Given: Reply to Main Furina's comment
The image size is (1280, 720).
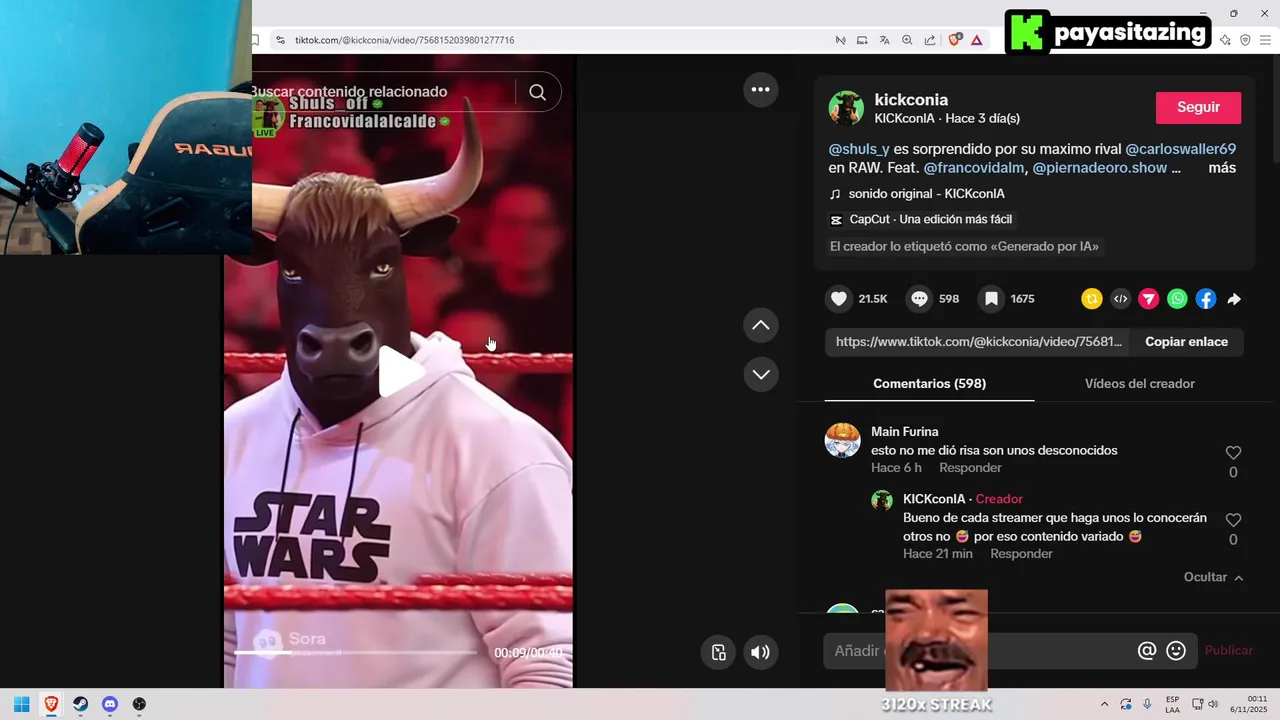Looking at the screenshot, I should [970, 468].
